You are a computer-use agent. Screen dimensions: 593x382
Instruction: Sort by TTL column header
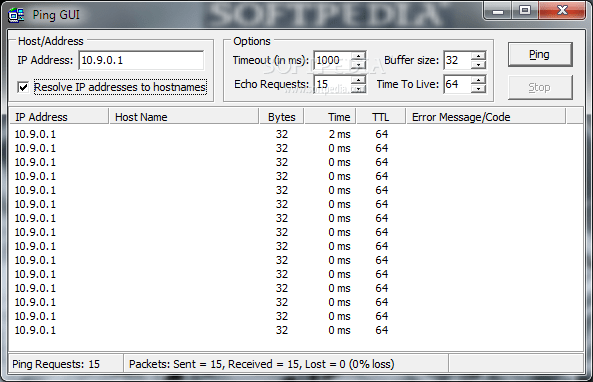(381, 117)
